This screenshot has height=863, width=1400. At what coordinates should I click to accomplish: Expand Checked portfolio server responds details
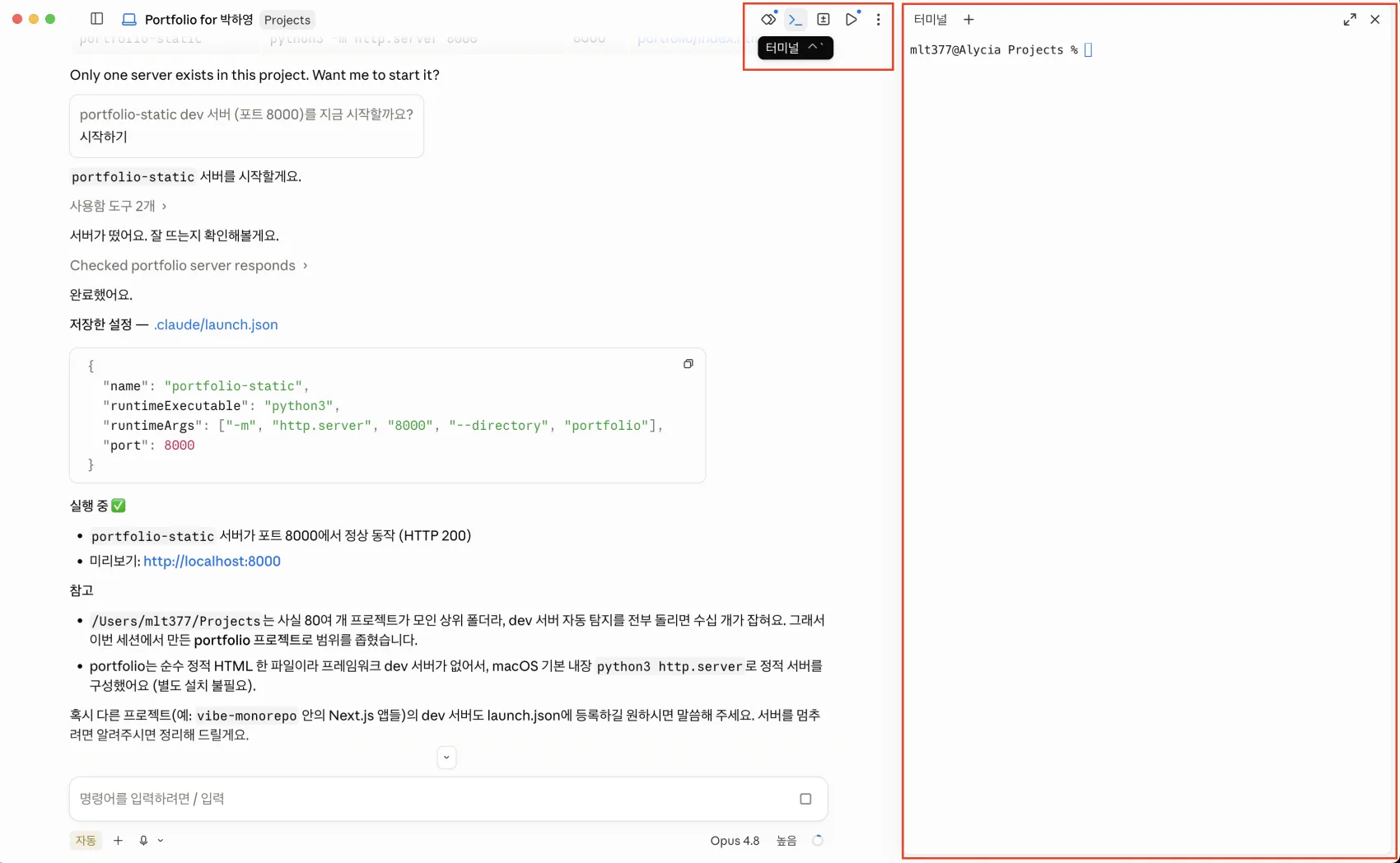pos(189,265)
